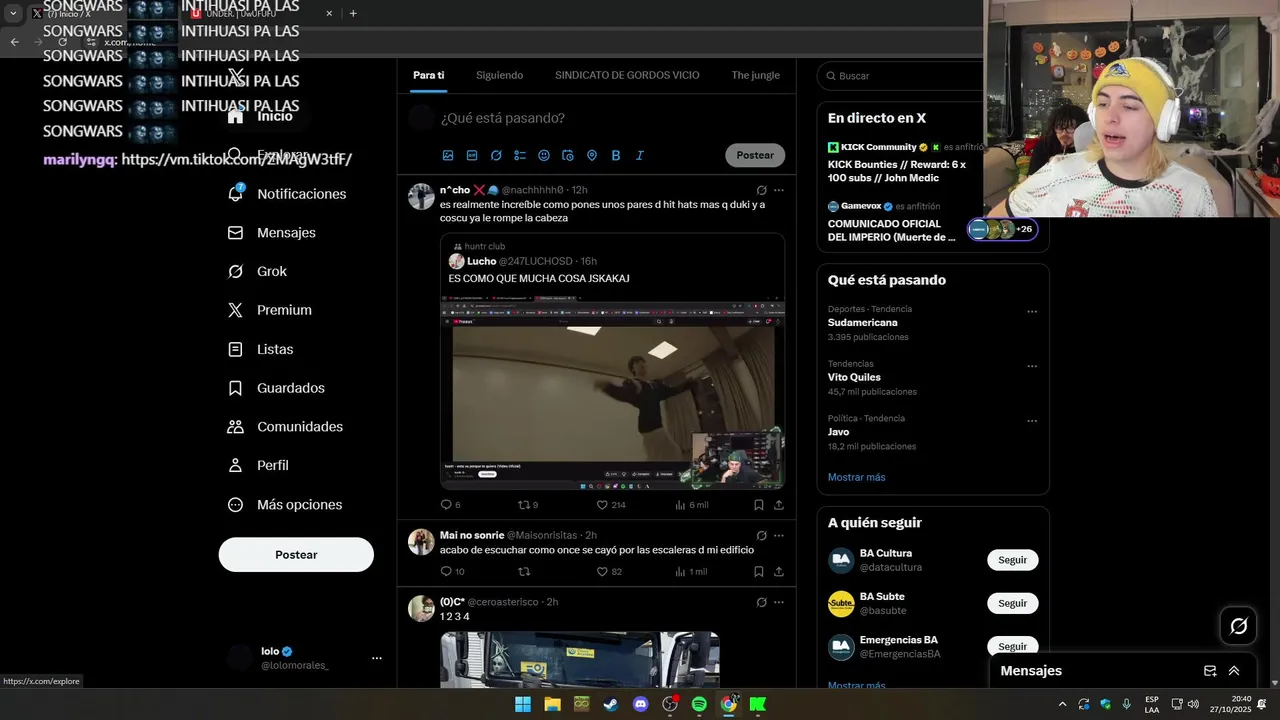The height and width of the screenshot is (720, 1280).
Task: Follow Emergencias BA
Action: tap(1012, 646)
